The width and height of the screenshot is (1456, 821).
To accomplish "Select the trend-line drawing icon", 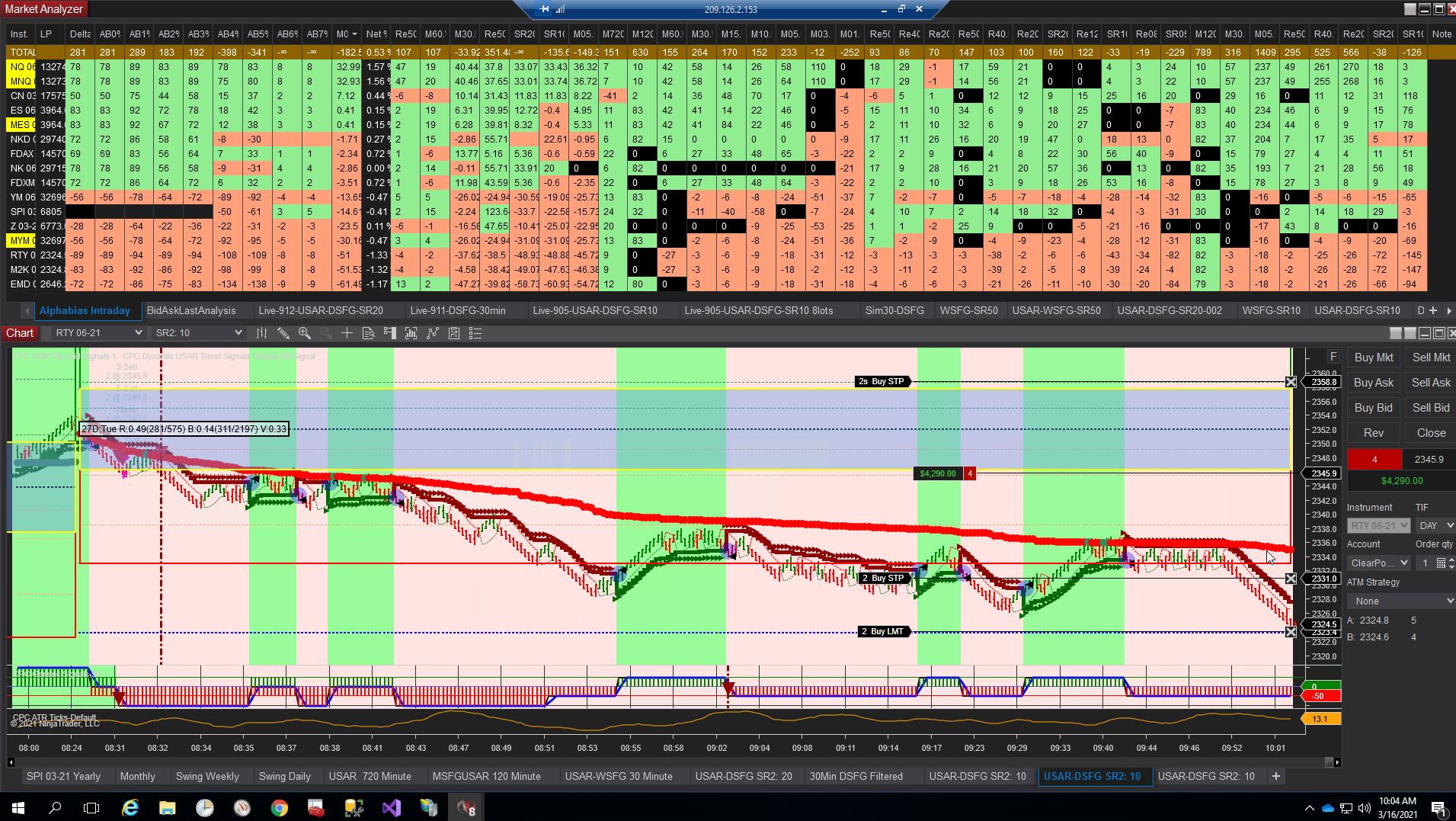I will (x=433, y=333).
